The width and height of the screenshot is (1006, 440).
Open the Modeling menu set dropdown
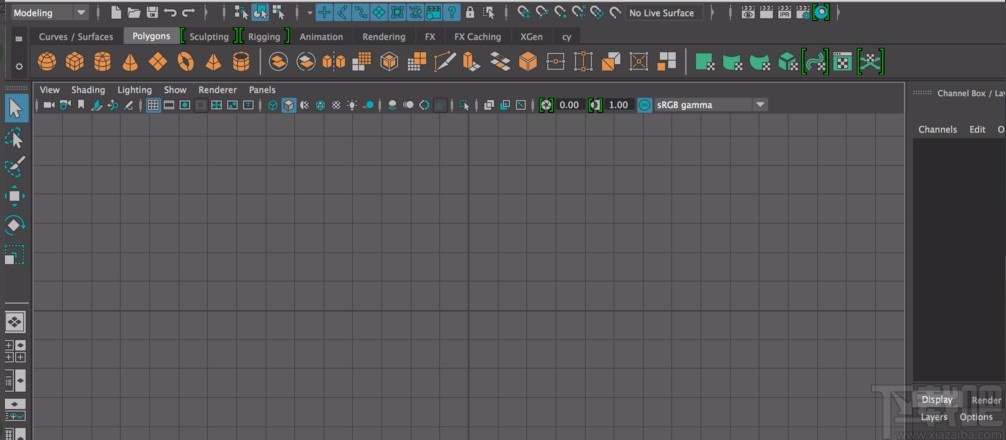(49, 12)
